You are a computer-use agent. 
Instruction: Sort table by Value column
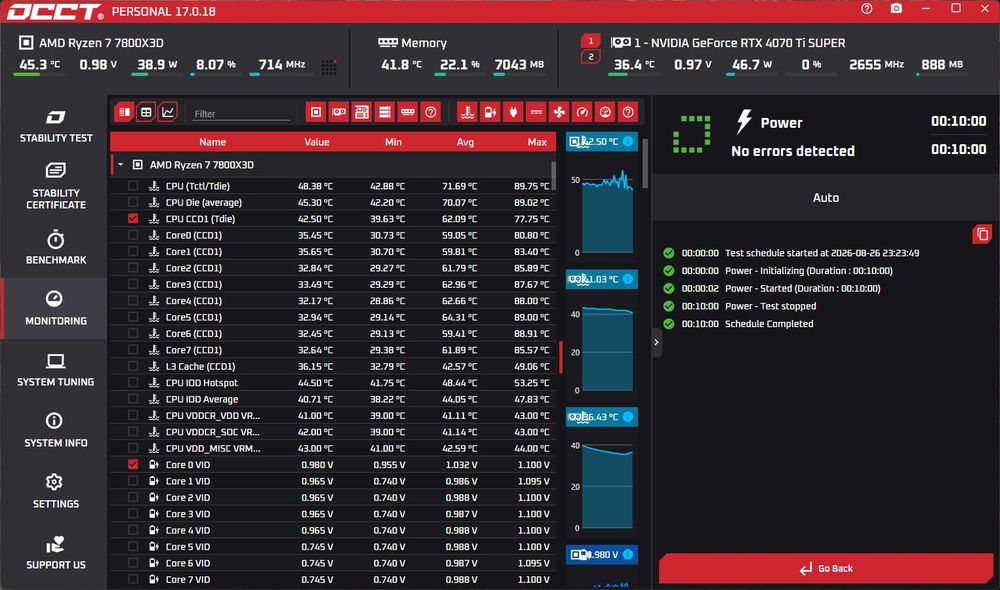point(316,142)
